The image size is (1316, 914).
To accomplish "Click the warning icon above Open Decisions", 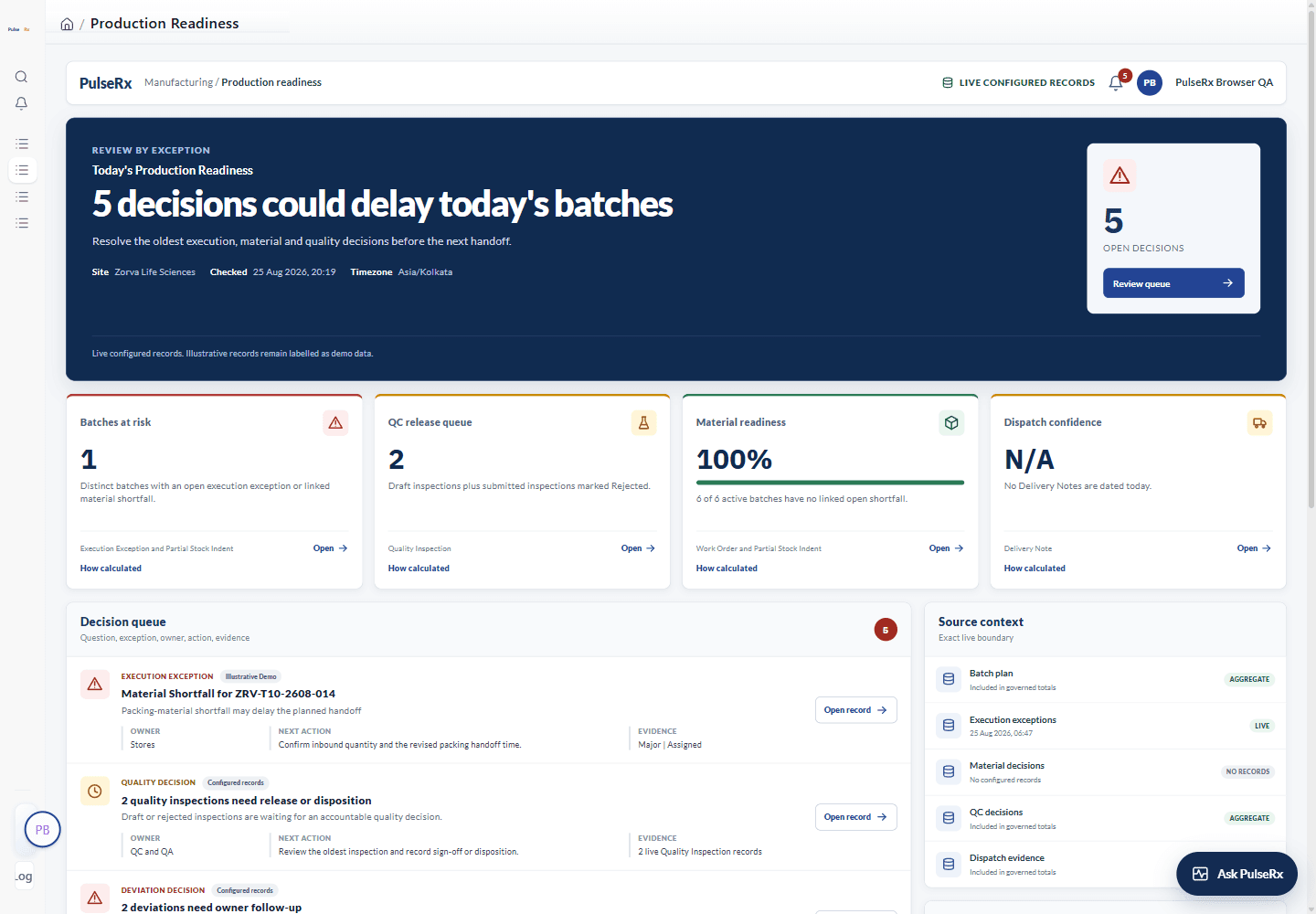I will [x=1120, y=175].
